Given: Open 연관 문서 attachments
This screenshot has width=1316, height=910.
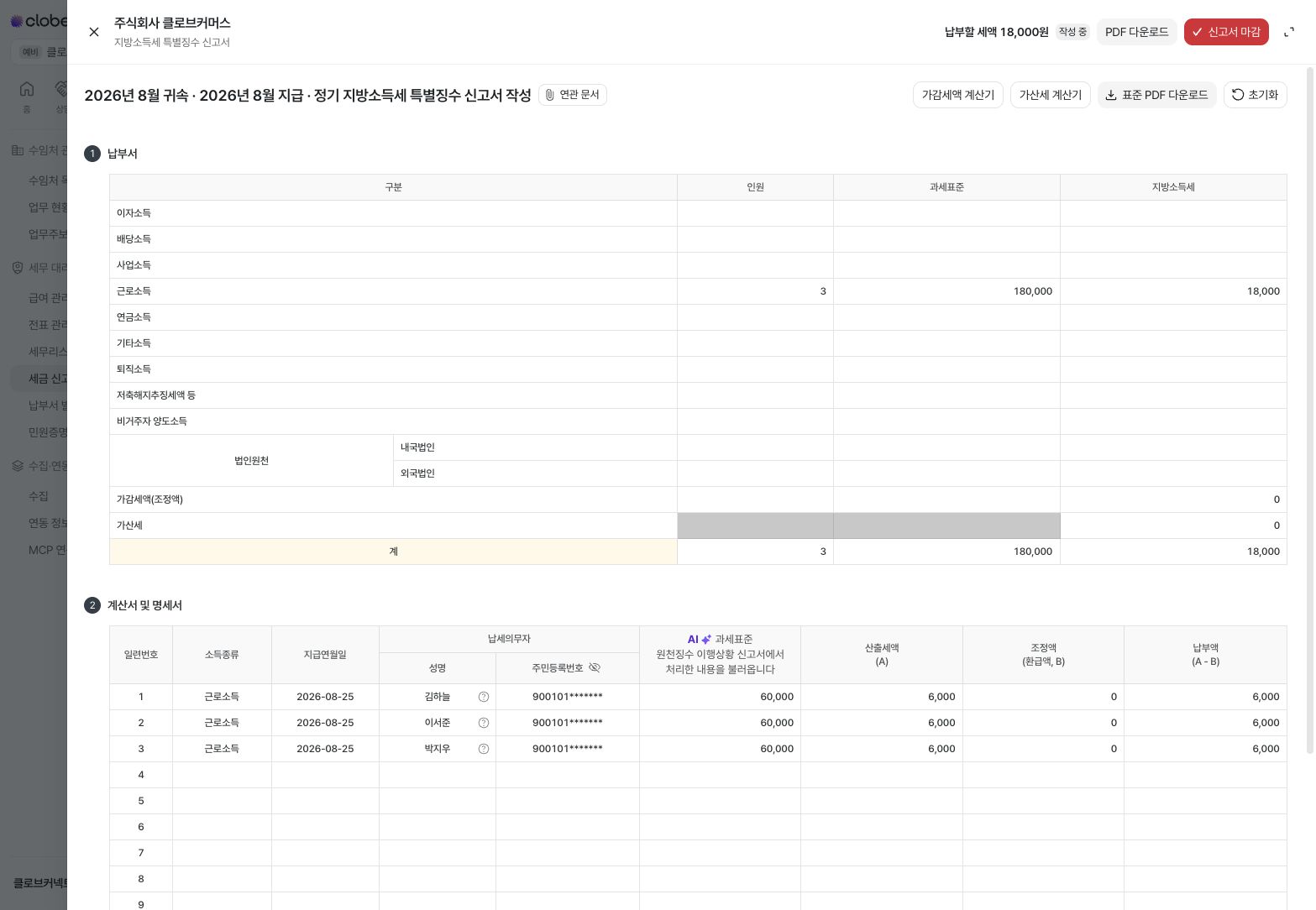Looking at the screenshot, I should (x=573, y=95).
